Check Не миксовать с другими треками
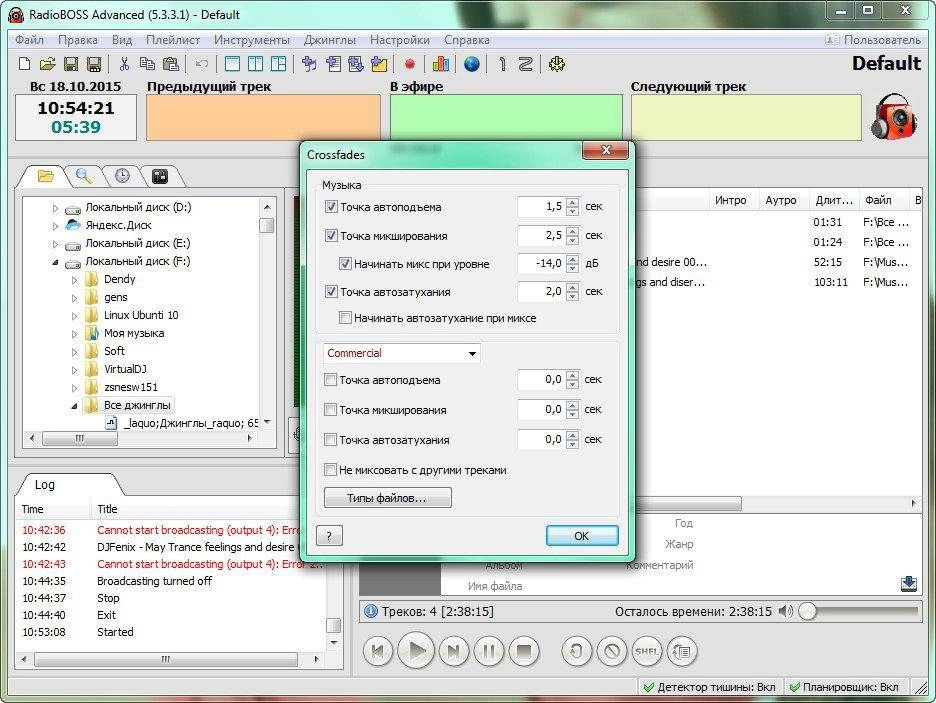The image size is (936, 703). [x=330, y=470]
